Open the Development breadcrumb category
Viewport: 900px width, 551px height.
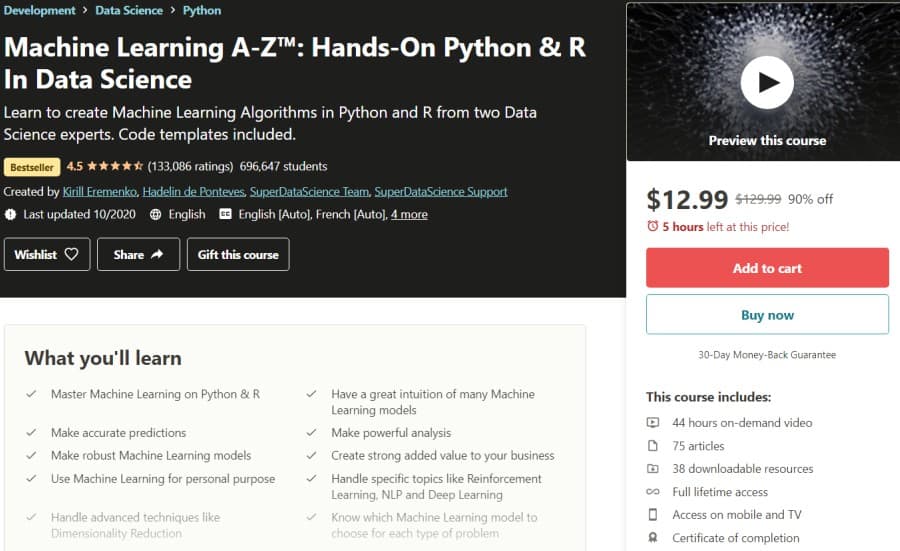(x=40, y=10)
